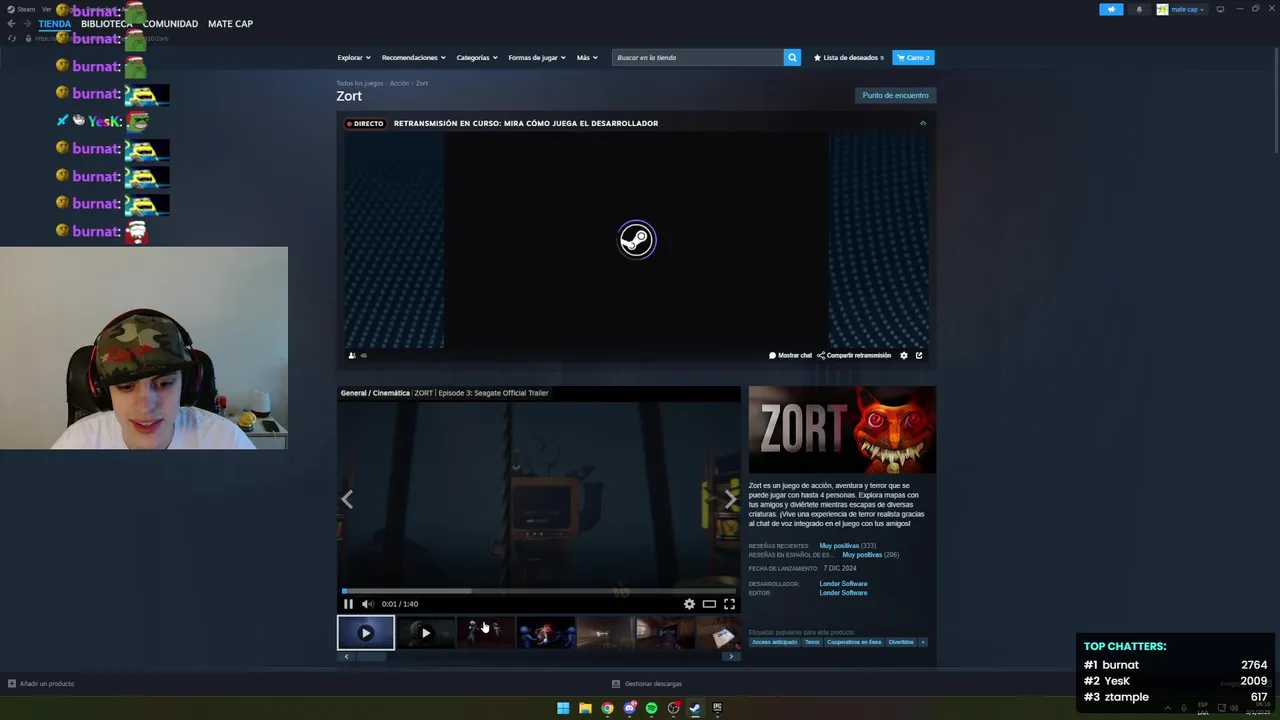1280x720 pixels.
Task: Go to previous screenshot with left arrow
Action: coord(347,499)
